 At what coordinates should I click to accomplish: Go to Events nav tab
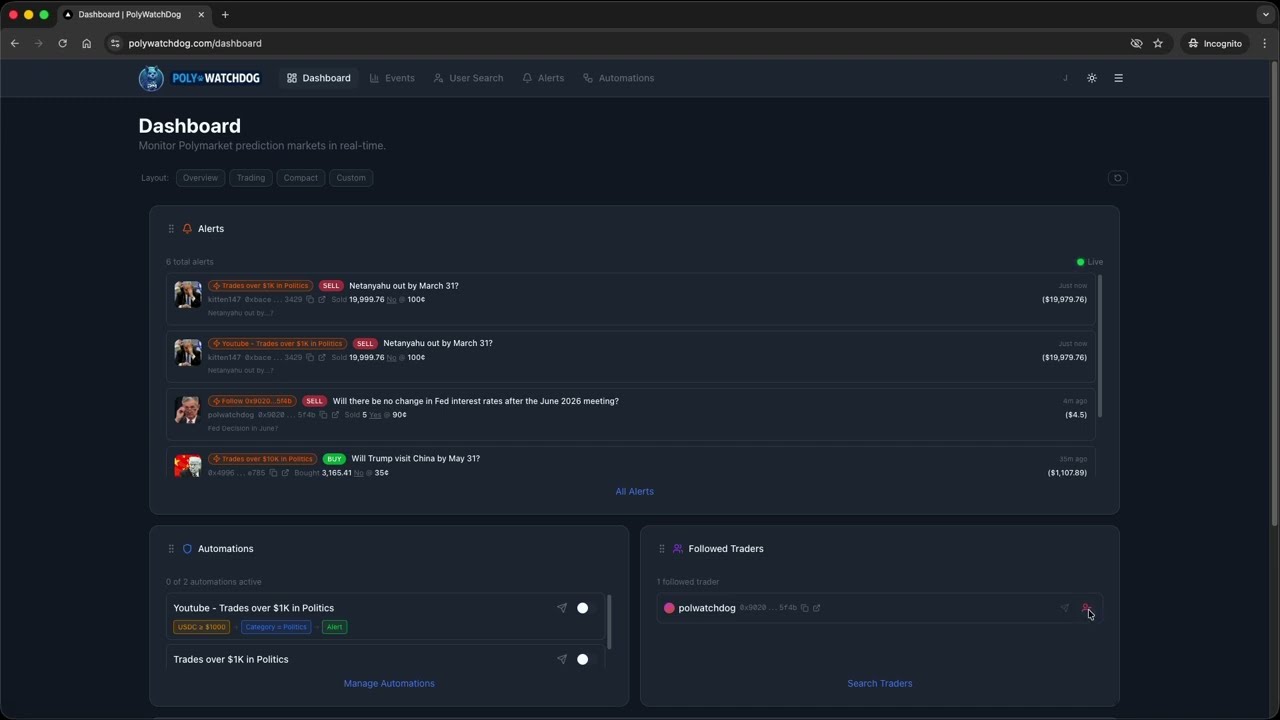tap(392, 78)
